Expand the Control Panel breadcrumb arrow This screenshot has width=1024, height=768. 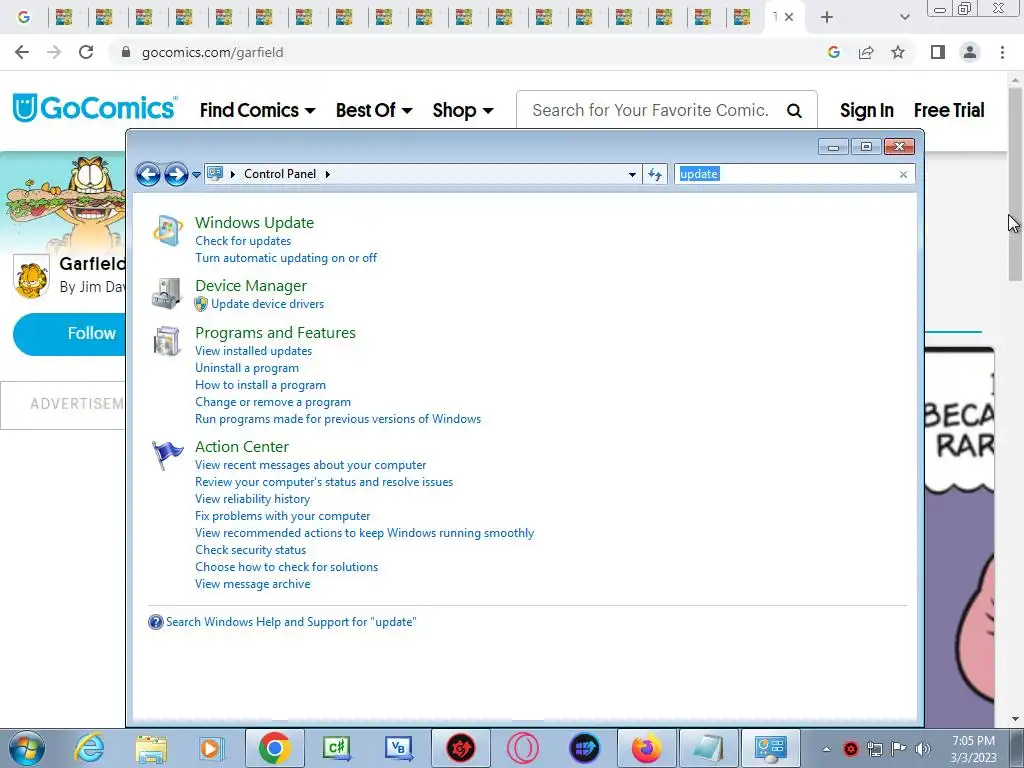(x=328, y=174)
